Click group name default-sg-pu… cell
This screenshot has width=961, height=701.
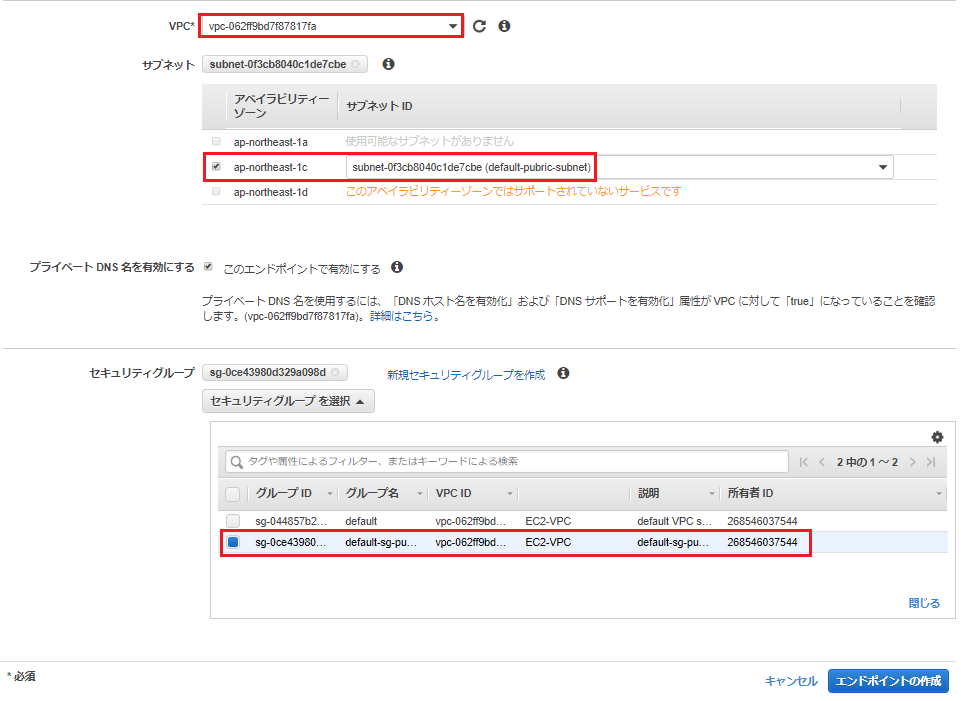coord(381,542)
